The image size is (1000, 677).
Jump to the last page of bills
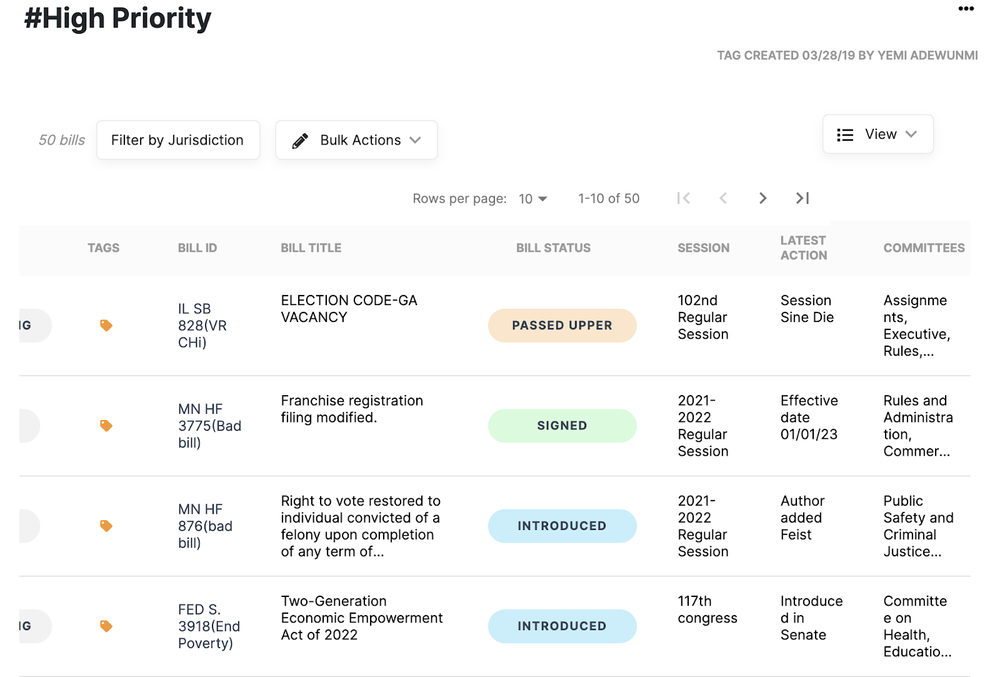pyautogui.click(x=802, y=198)
